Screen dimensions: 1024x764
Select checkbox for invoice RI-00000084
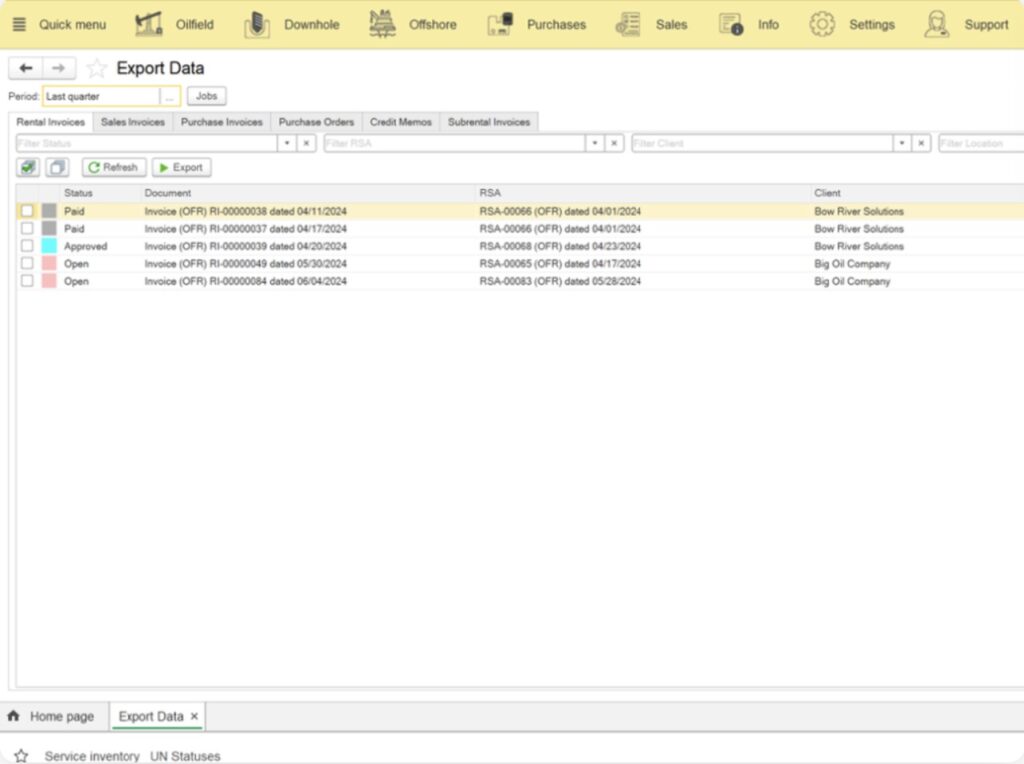[27, 281]
